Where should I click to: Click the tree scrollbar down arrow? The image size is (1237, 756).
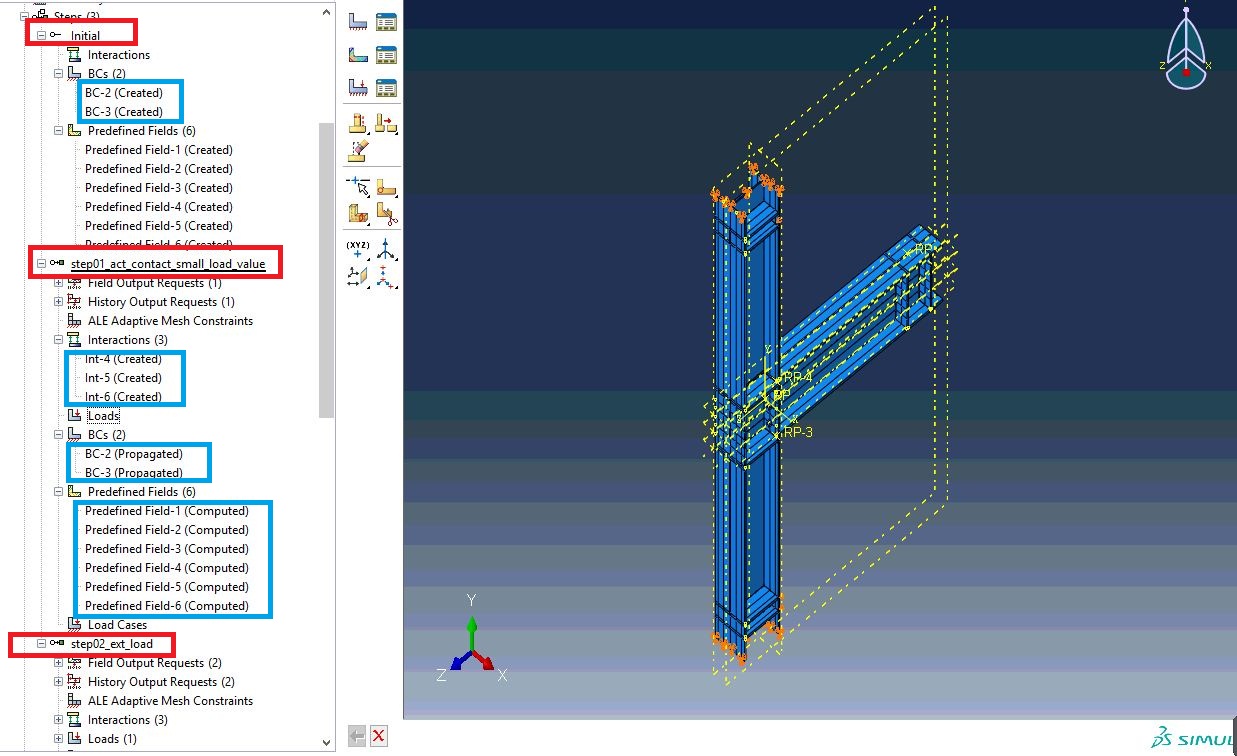(x=326, y=742)
